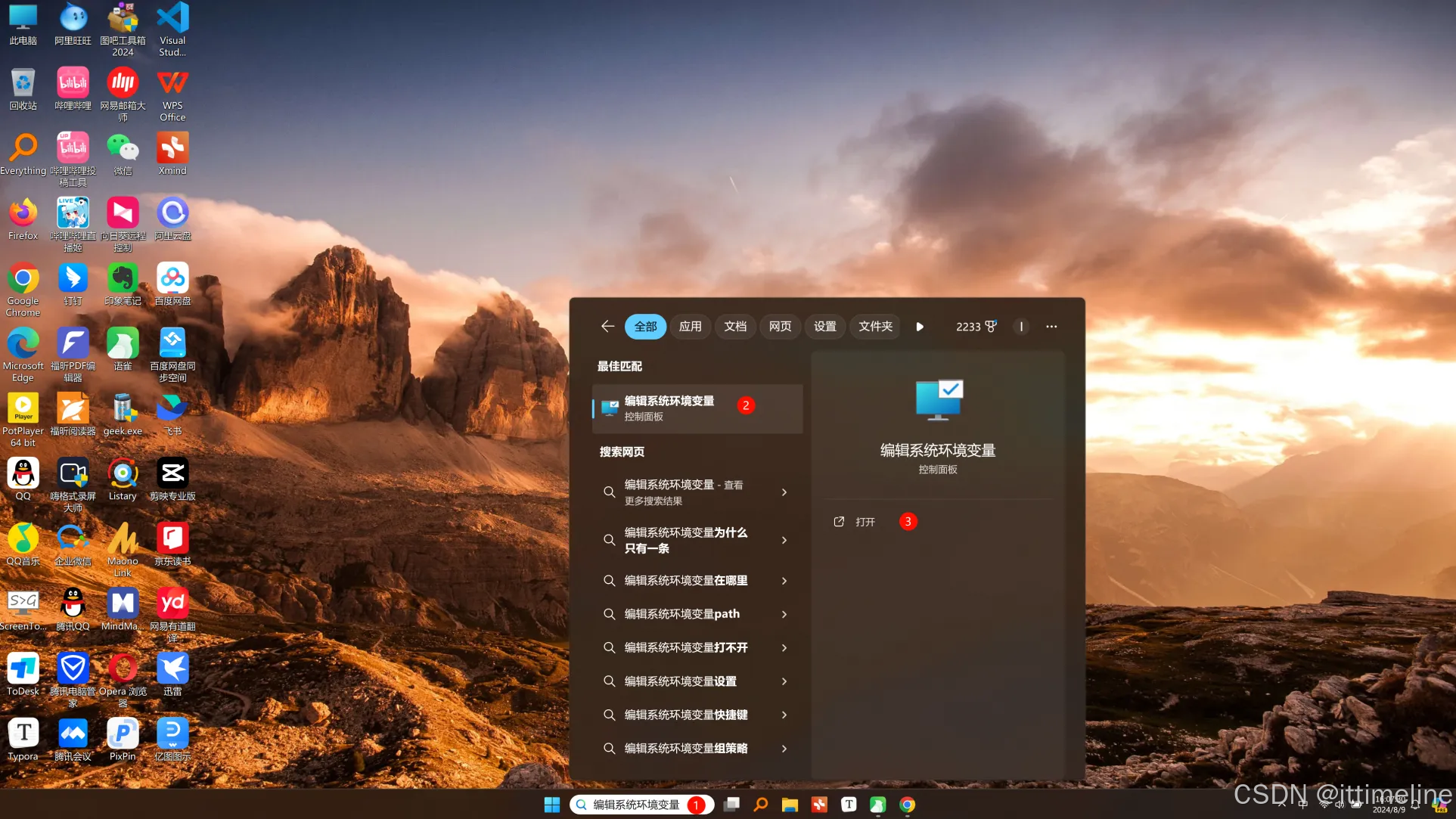Select best match 编辑系统环境变量 control panel result
The height and width of the screenshot is (819, 1456).
point(669,408)
